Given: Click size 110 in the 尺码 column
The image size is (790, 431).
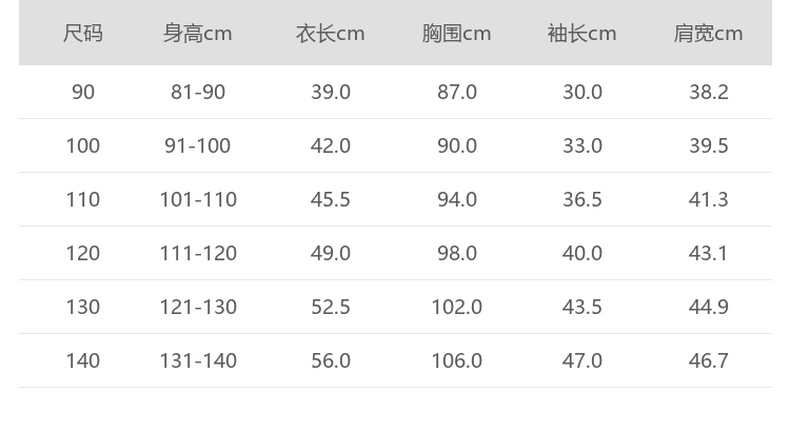Looking at the screenshot, I should 83,200.
